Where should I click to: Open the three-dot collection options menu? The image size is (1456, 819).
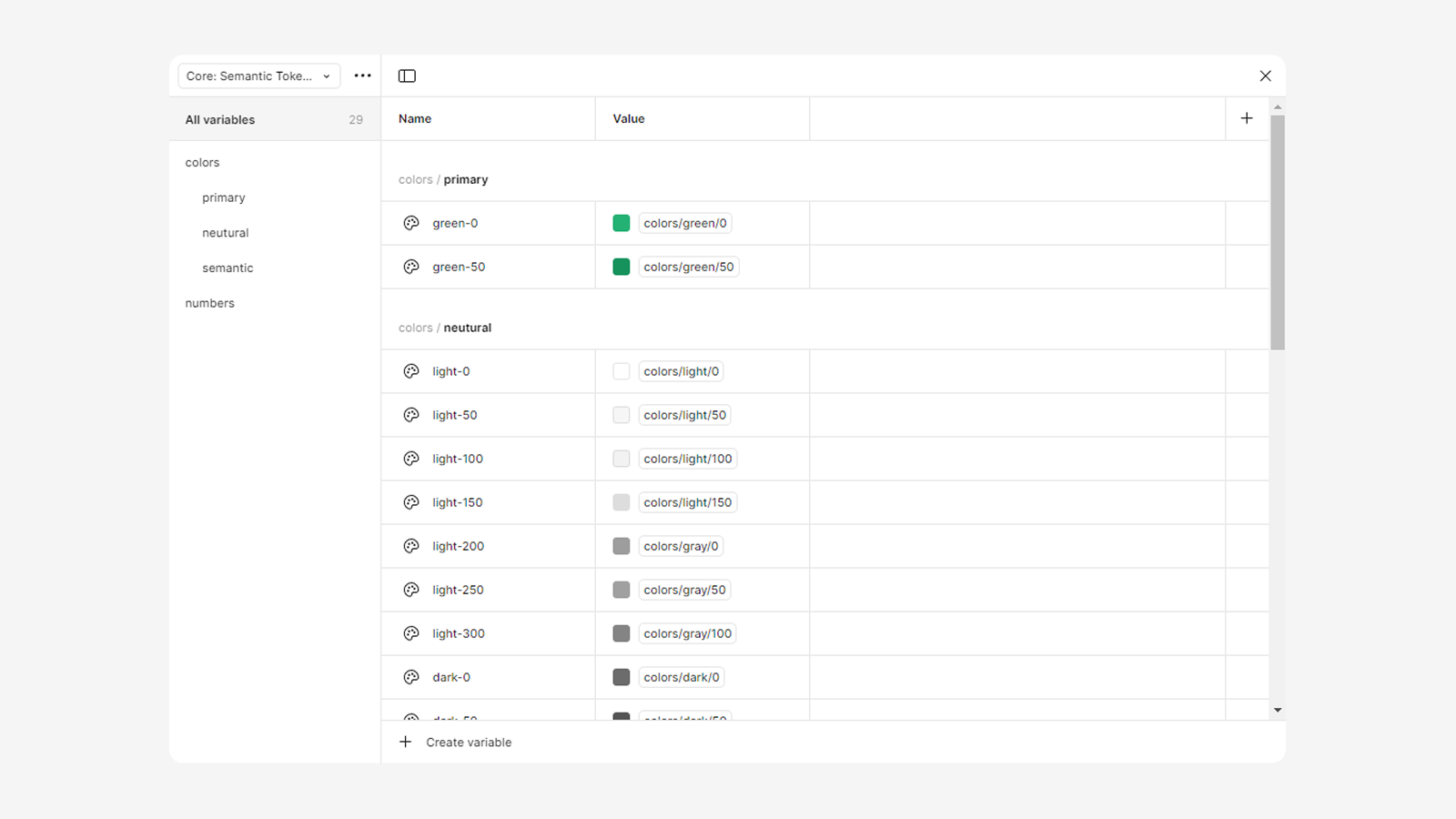coord(362,76)
